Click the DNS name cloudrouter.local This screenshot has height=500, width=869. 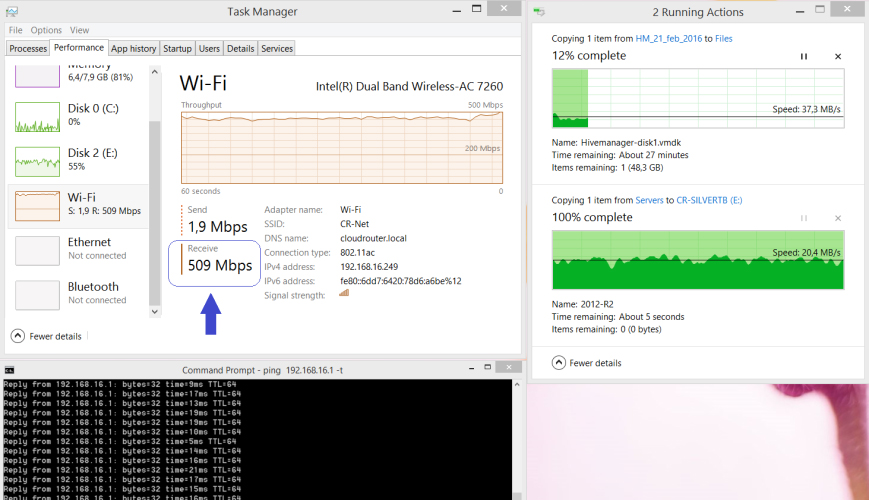point(373,238)
